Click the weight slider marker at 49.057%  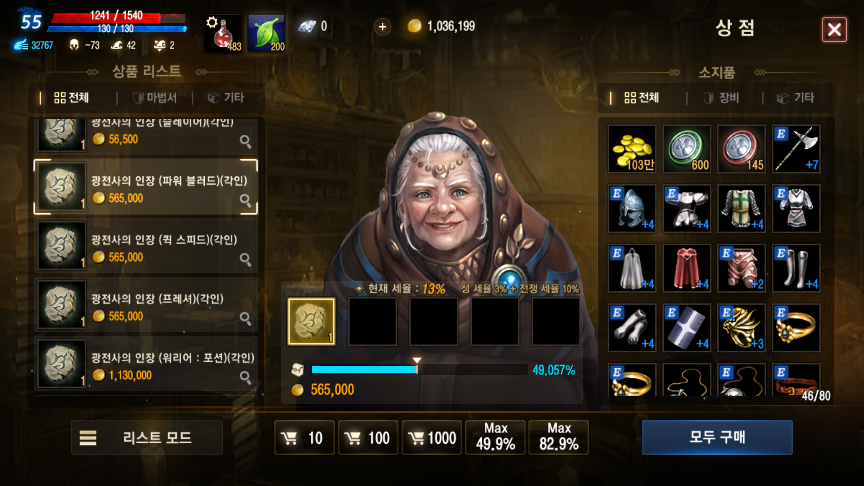(417, 365)
